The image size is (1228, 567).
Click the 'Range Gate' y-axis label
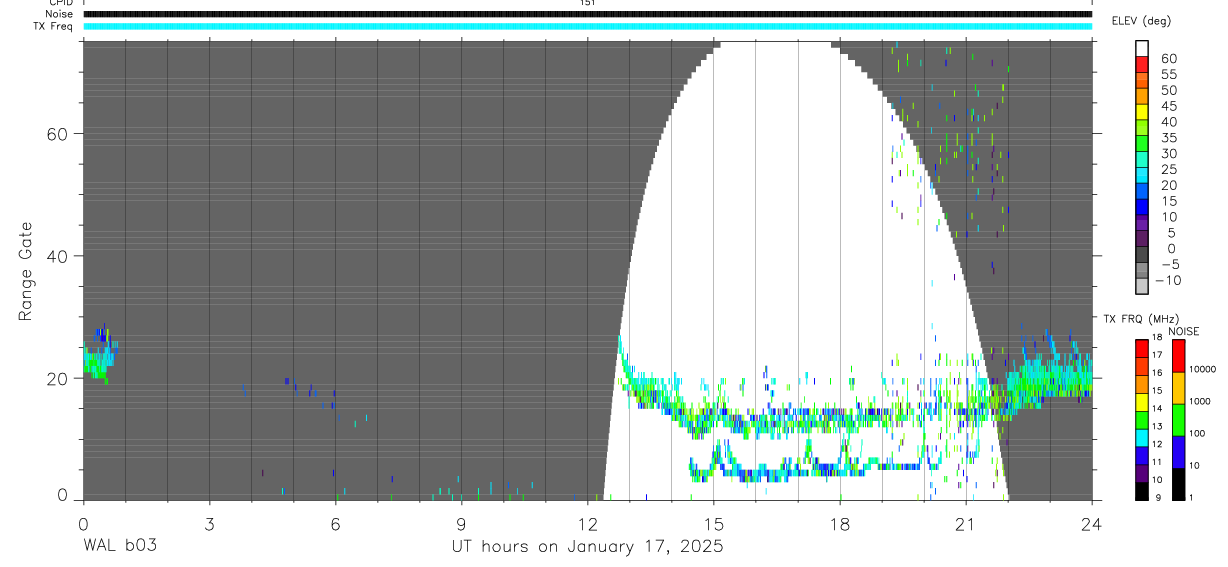[x=27, y=273]
